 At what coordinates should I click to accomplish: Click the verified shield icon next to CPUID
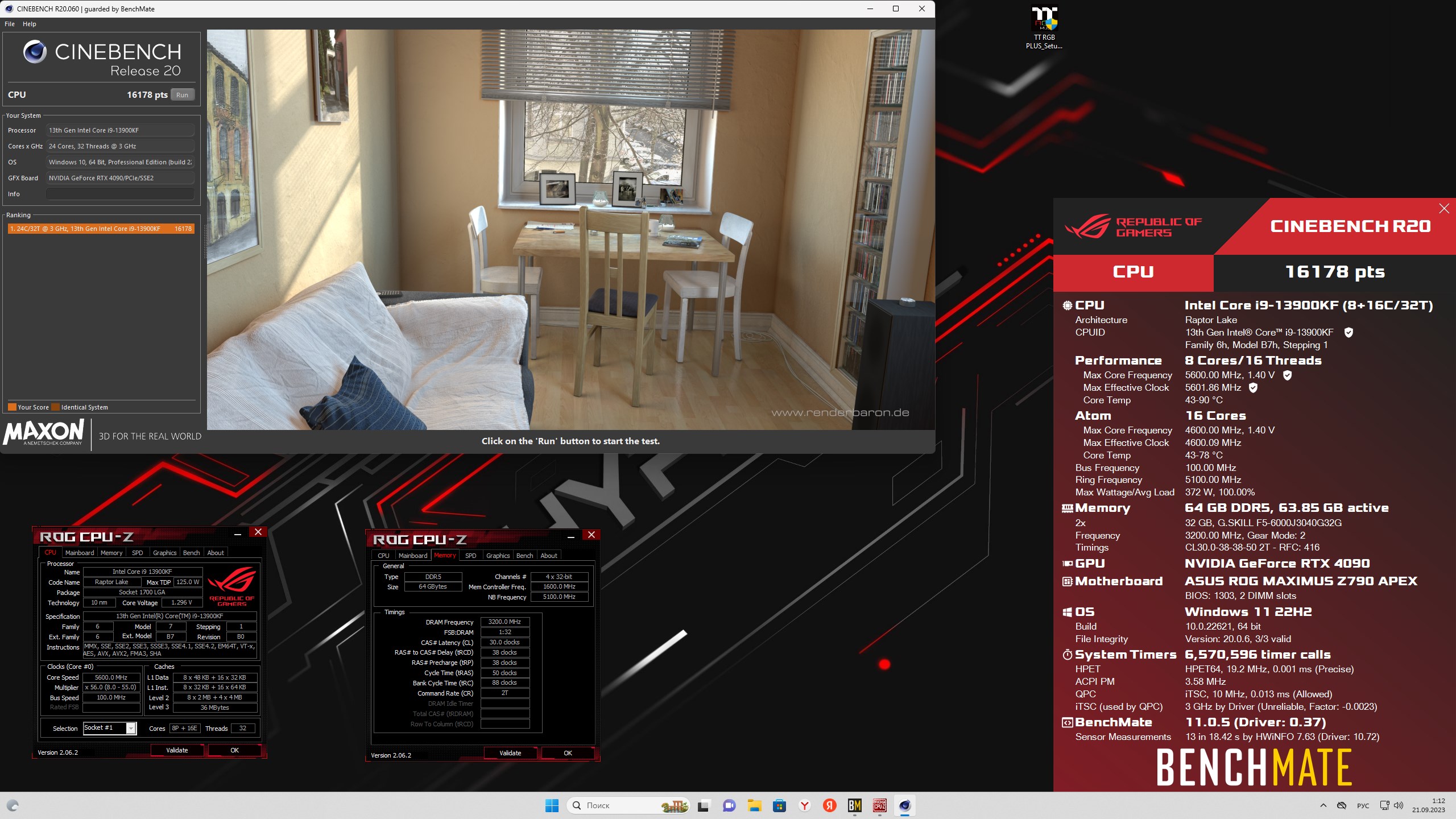[x=1349, y=332]
